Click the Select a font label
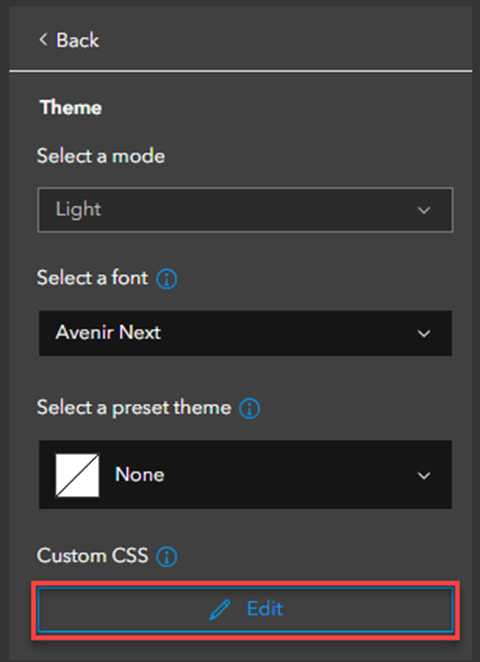480x662 pixels. (x=92, y=278)
